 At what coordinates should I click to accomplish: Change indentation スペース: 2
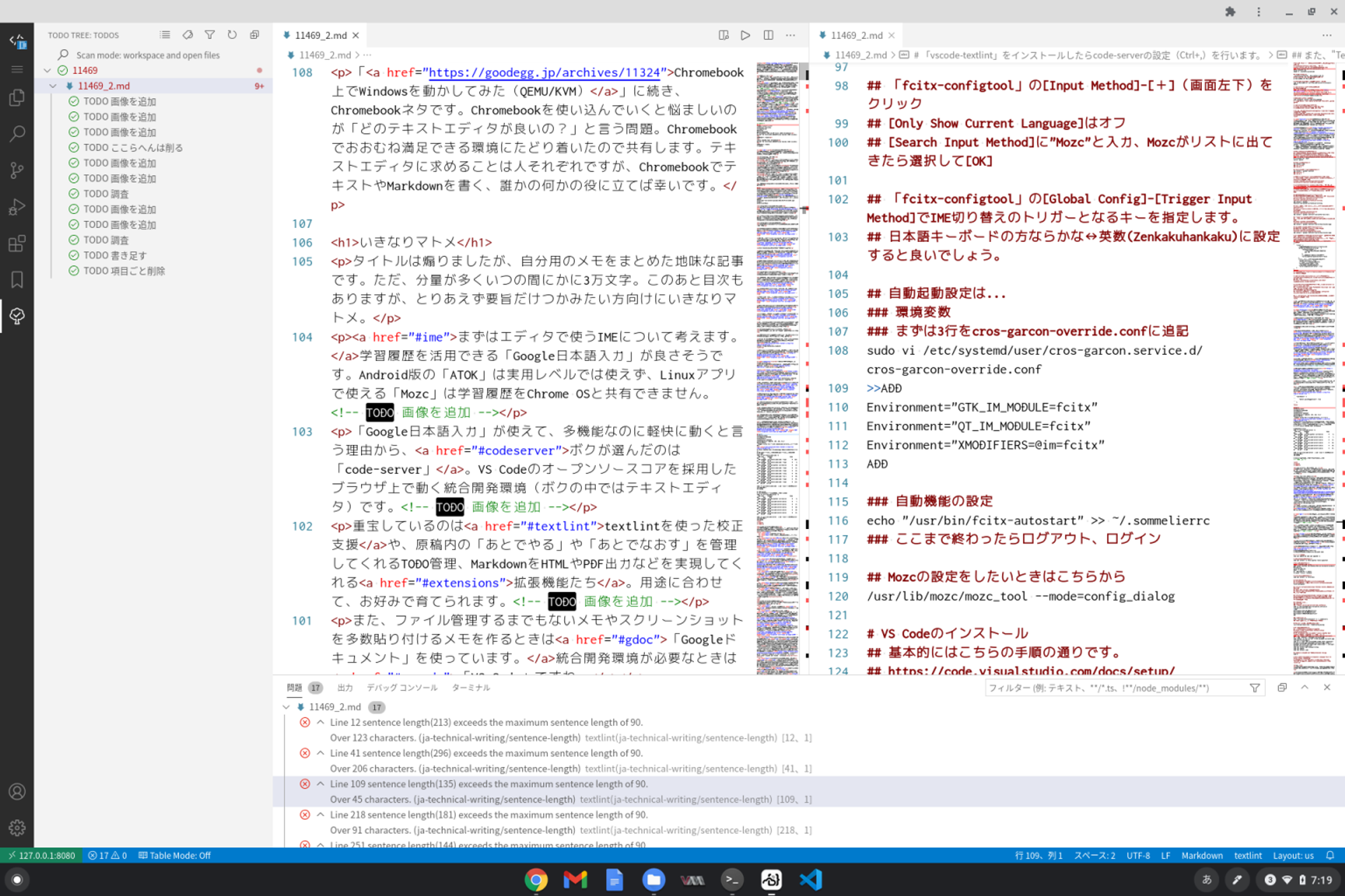pos(1094,856)
